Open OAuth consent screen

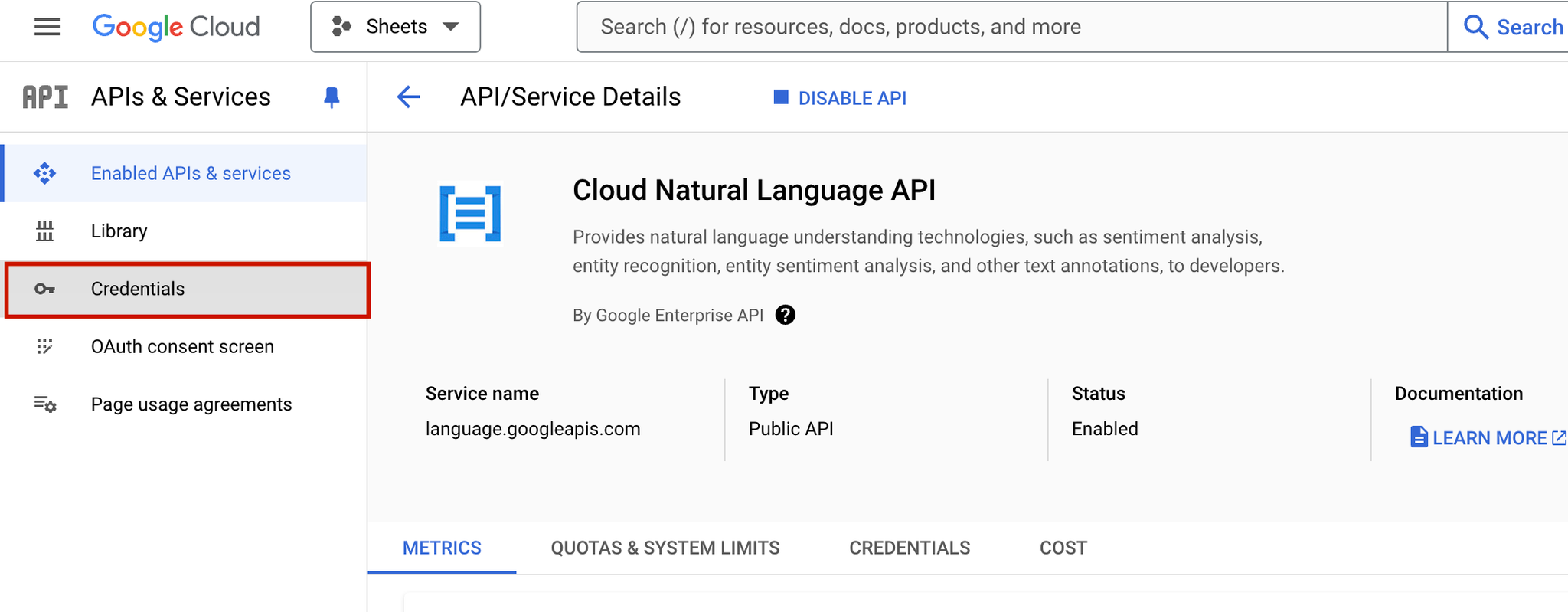pyautogui.click(x=185, y=346)
